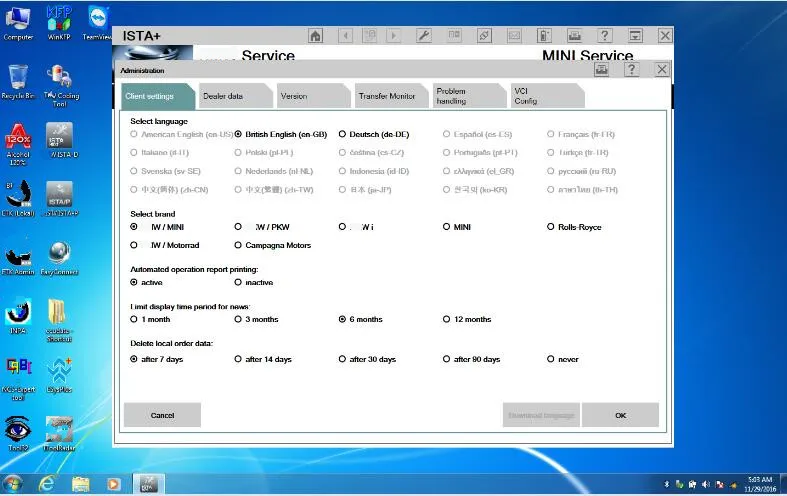Select never delete local order data
The image size is (787, 496).
(563, 359)
